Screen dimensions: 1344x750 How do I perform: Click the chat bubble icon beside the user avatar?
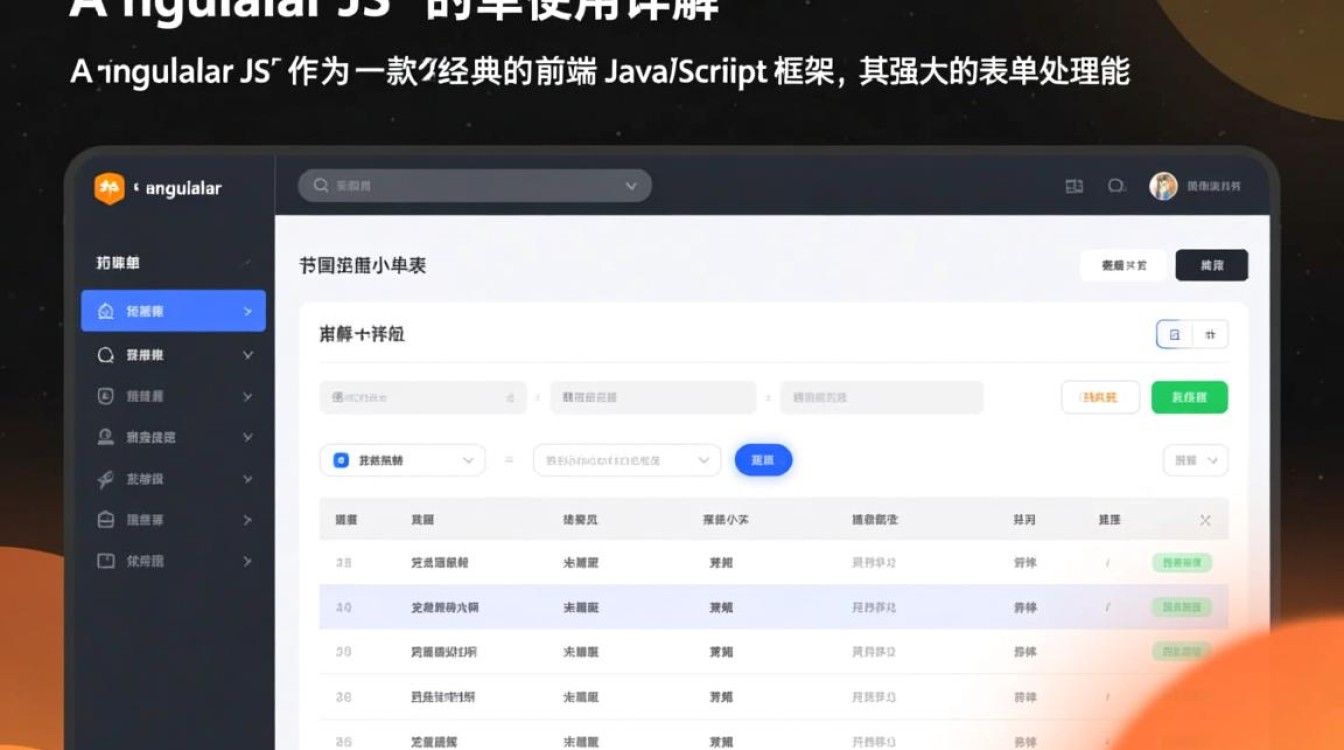click(x=1116, y=186)
